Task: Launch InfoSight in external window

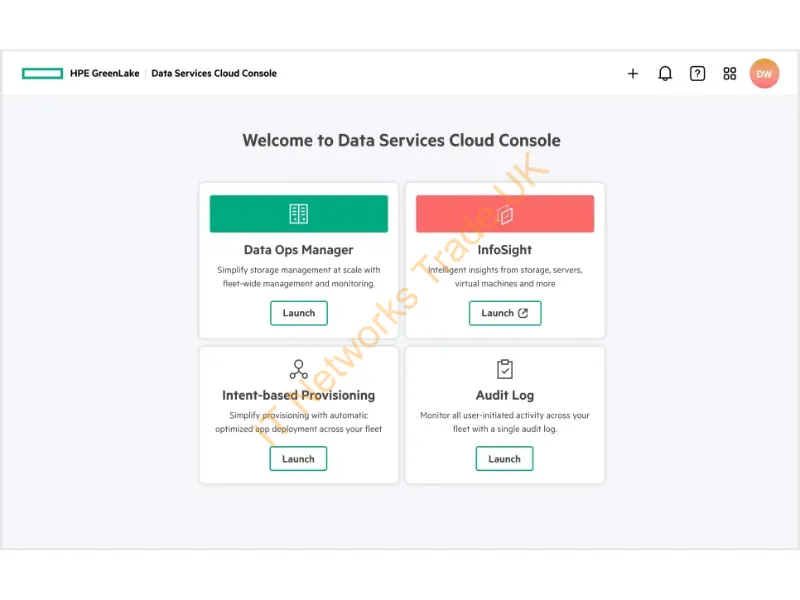Action: click(x=505, y=313)
